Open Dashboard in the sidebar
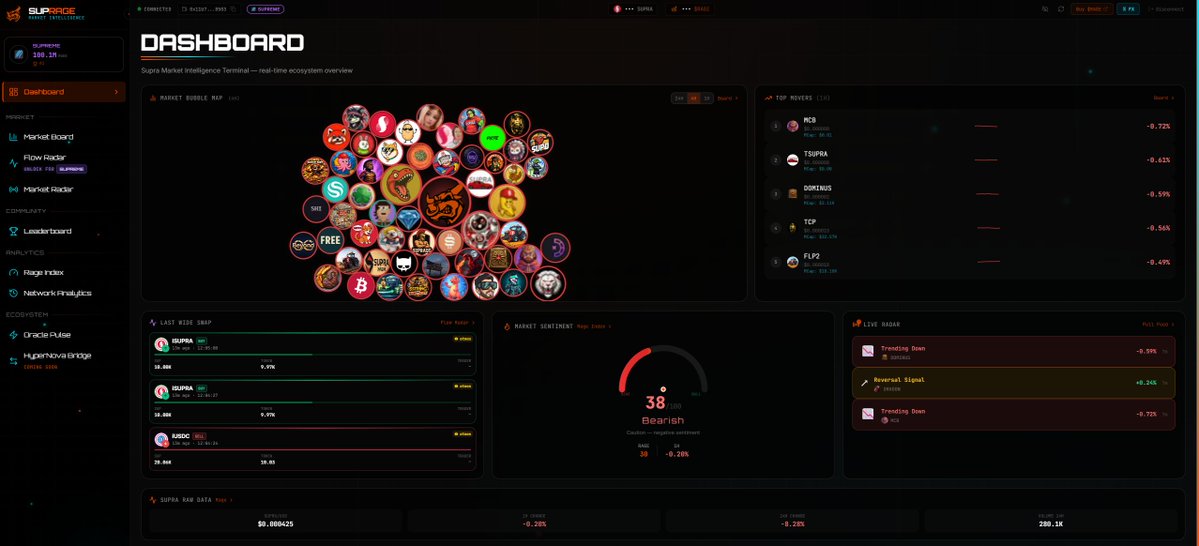1199x546 pixels. point(64,92)
